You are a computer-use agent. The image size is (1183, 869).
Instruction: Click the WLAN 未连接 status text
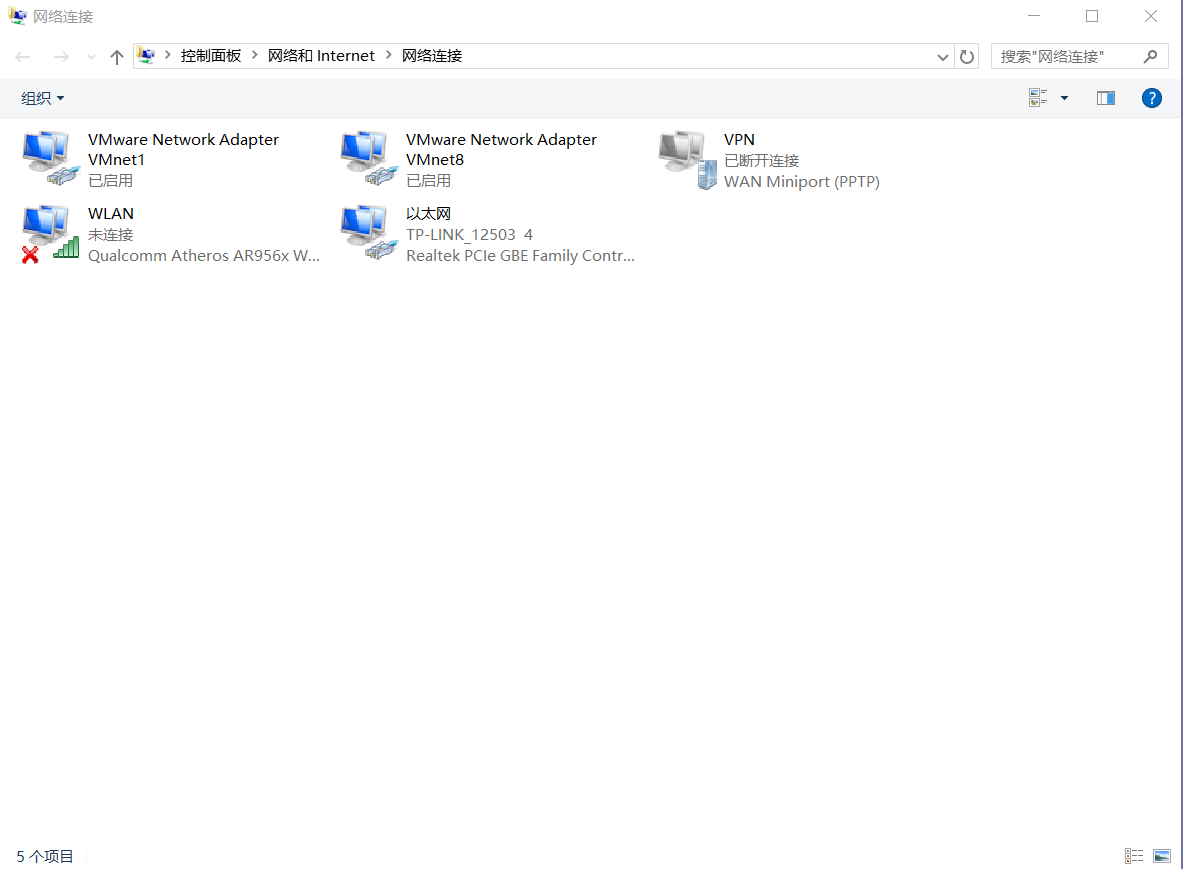110,235
